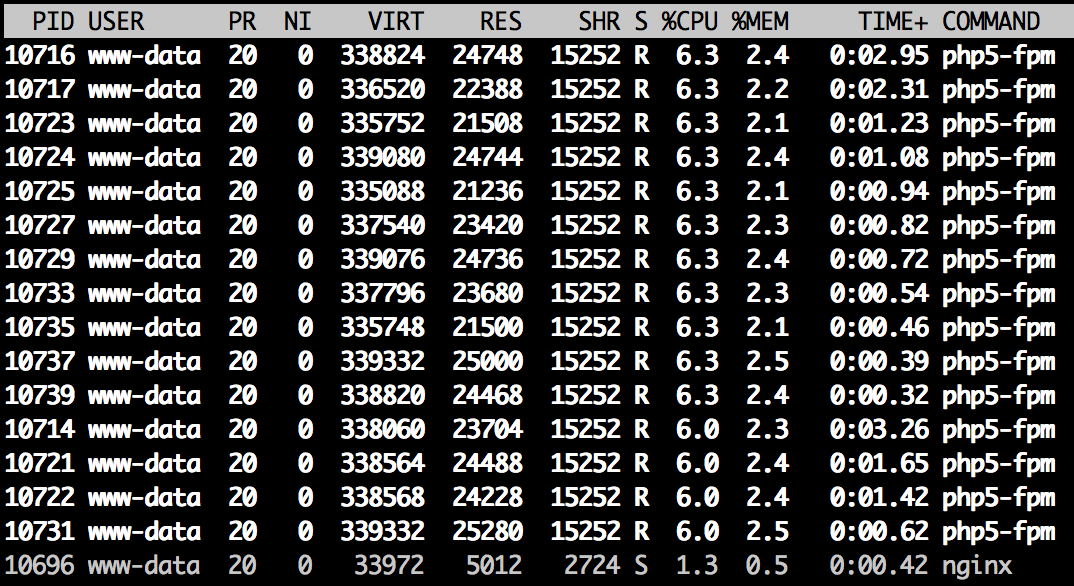This screenshot has width=1074, height=586.
Task: Click the SHR column header
Action: point(599,21)
